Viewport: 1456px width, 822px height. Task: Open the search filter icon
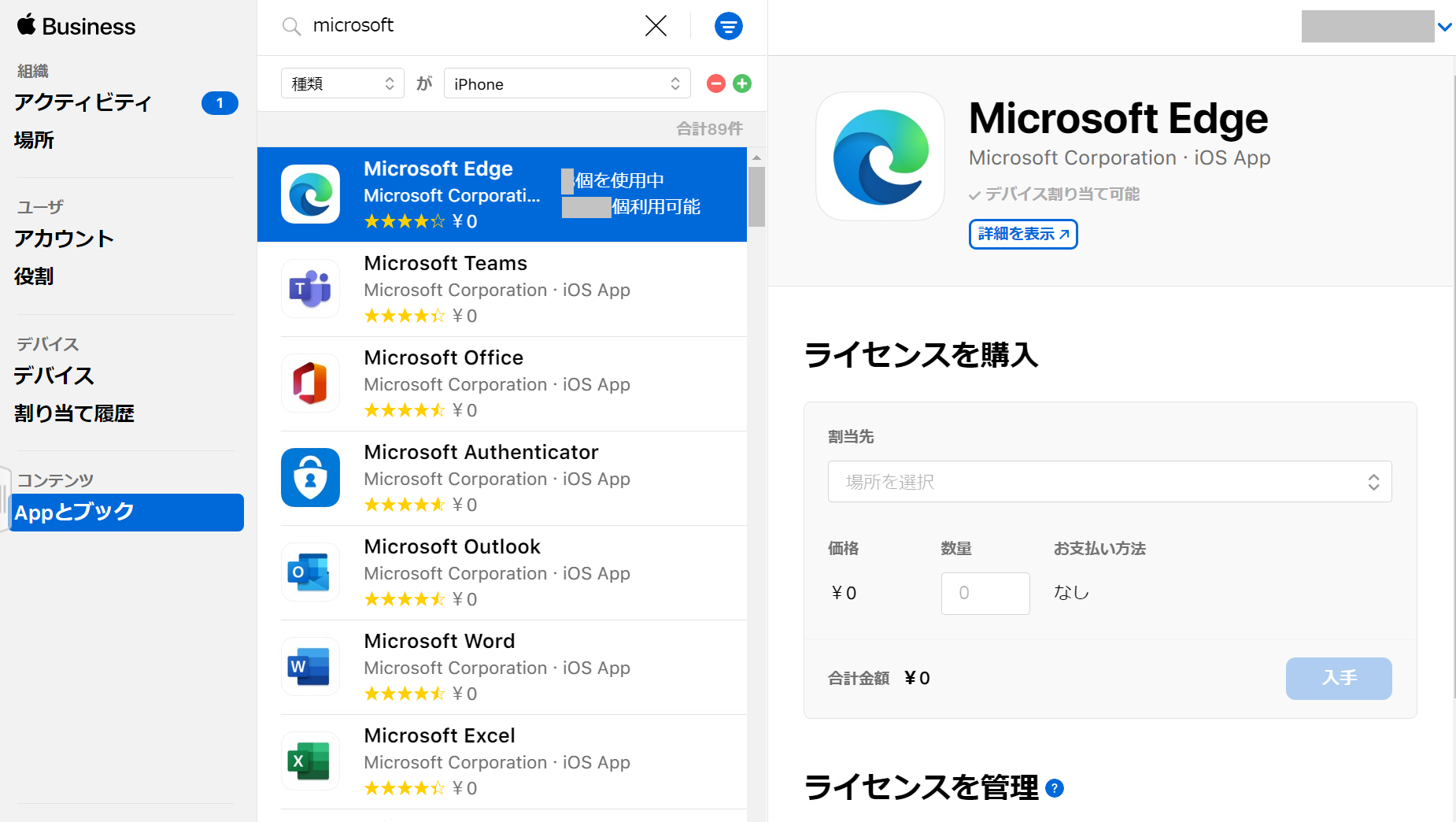point(728,26)
